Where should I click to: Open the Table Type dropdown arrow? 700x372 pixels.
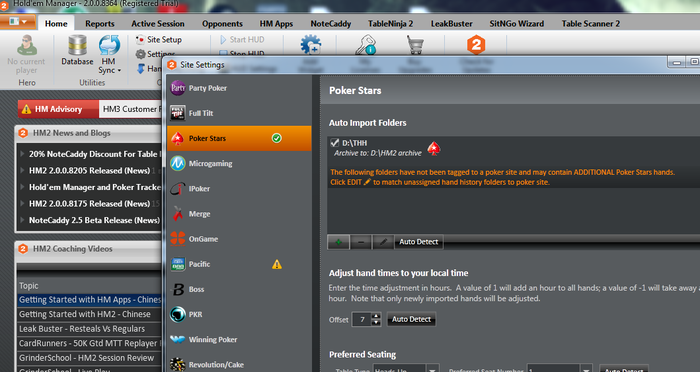click(432, 369)
